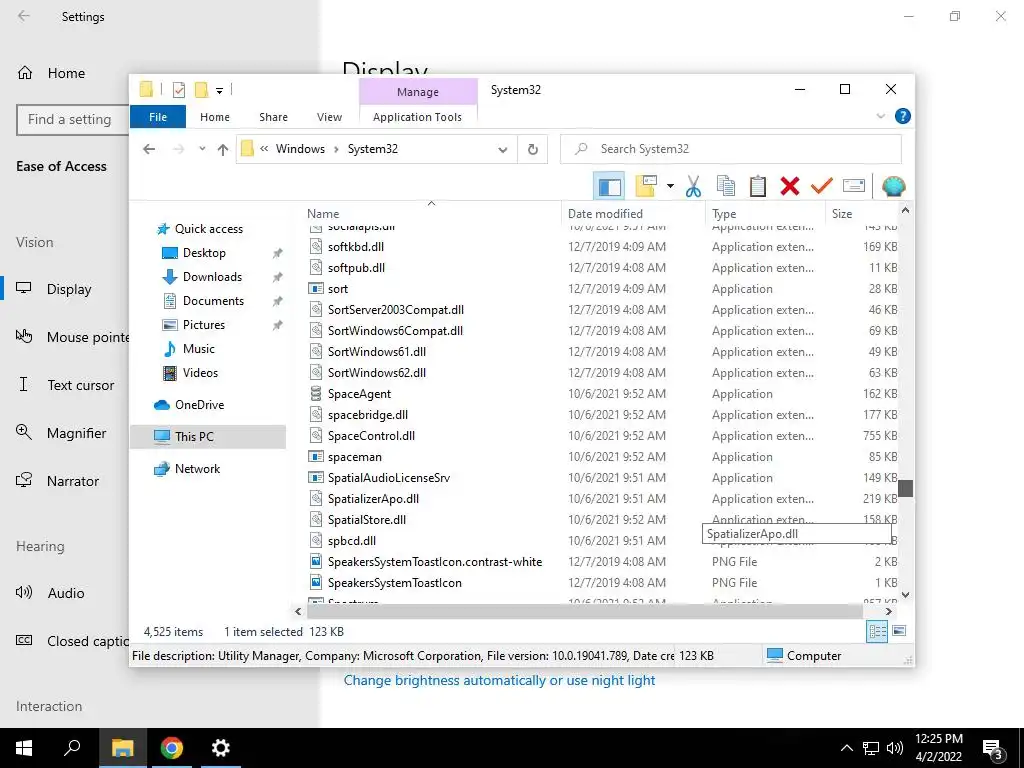Switch to the Share ribbon tab

pyautogui.click(x=273, y=117)
